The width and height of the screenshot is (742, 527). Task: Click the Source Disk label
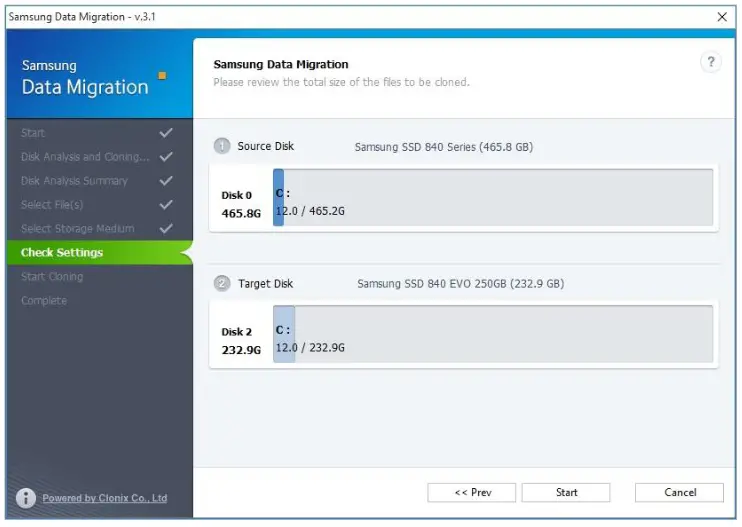(x=265, y=146)
